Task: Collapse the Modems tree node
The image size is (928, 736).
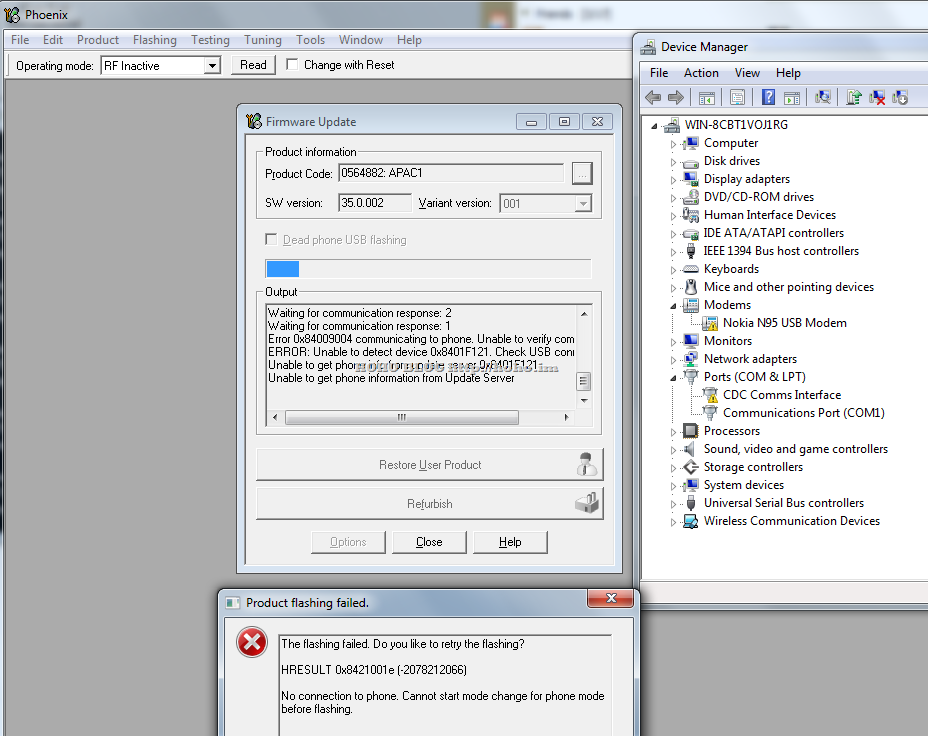Action: pyautogui.click(x=673, y=306)
